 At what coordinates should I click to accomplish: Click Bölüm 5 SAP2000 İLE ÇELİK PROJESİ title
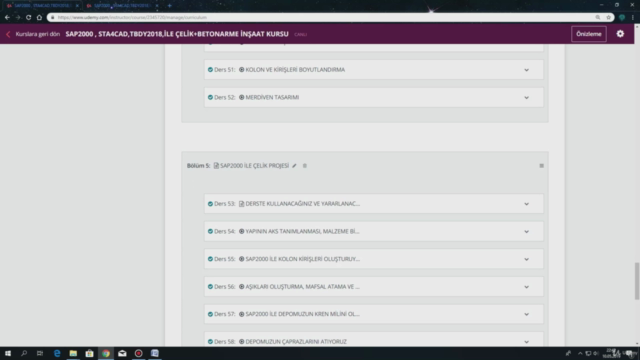coord(254,166)
